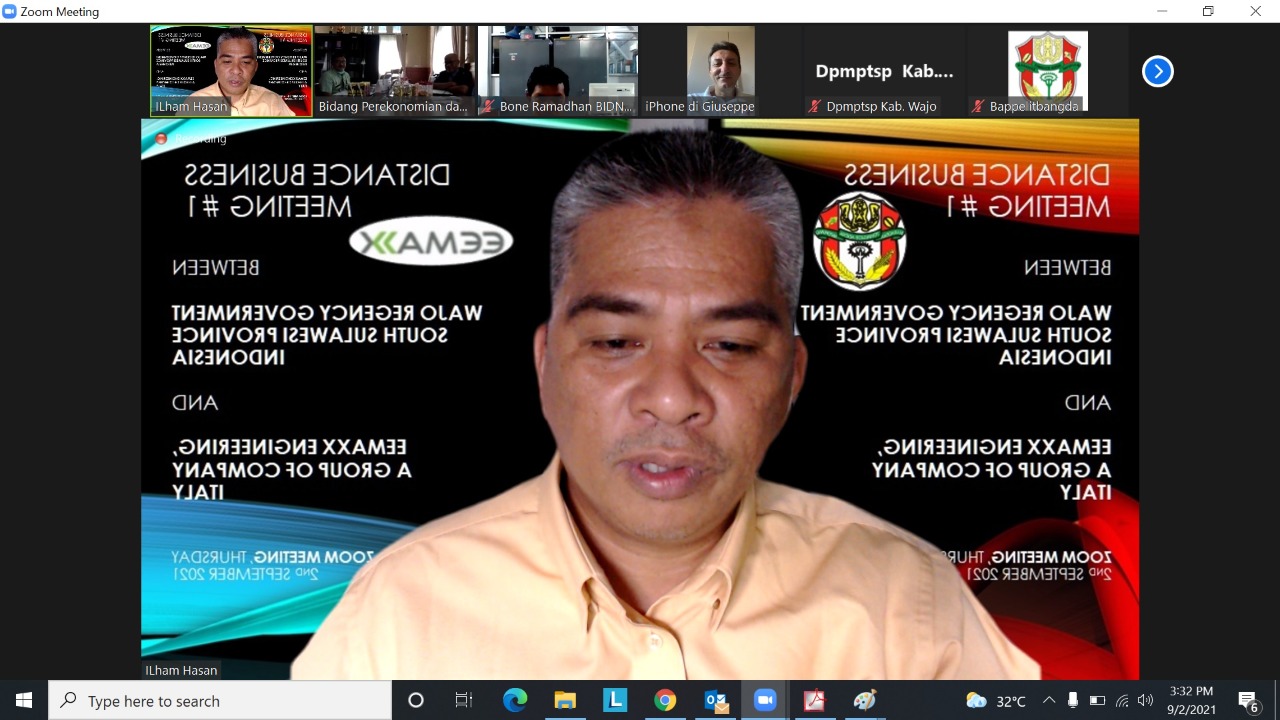Select iPhone di Giuseppe video thumbnail
1280x720 pixels.
tap(720, 71)
